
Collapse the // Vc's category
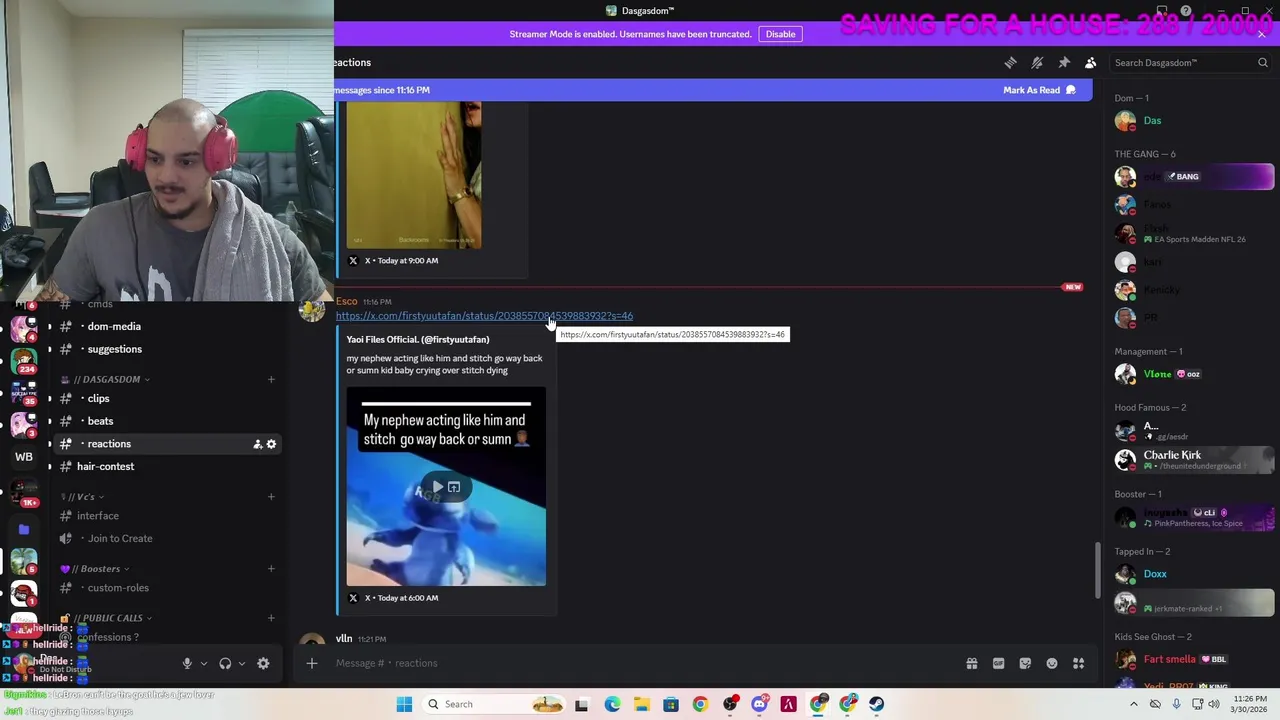tap(82, 497)
